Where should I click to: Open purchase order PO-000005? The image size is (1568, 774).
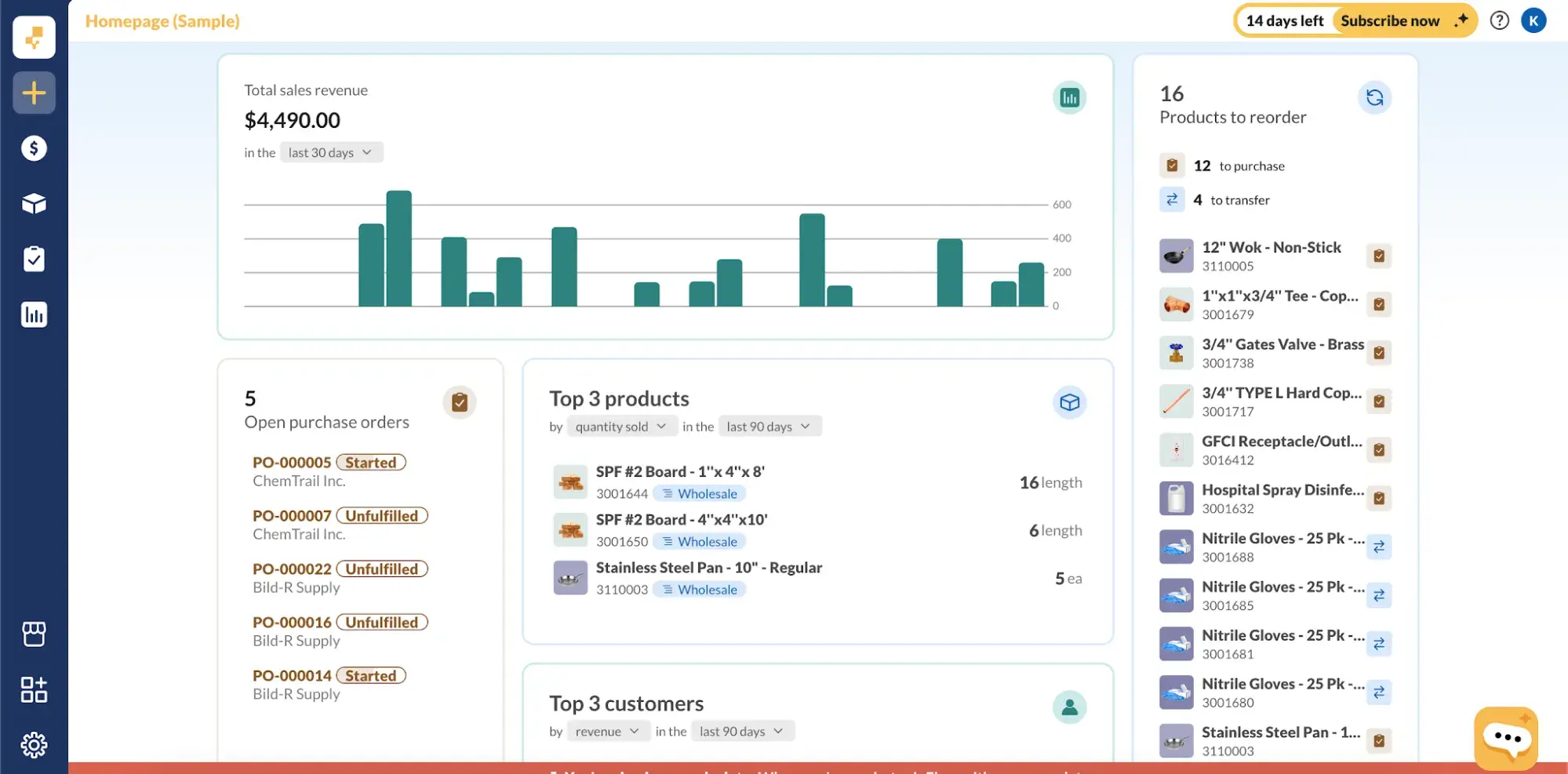pyautogui.click(x=292, y=463)
